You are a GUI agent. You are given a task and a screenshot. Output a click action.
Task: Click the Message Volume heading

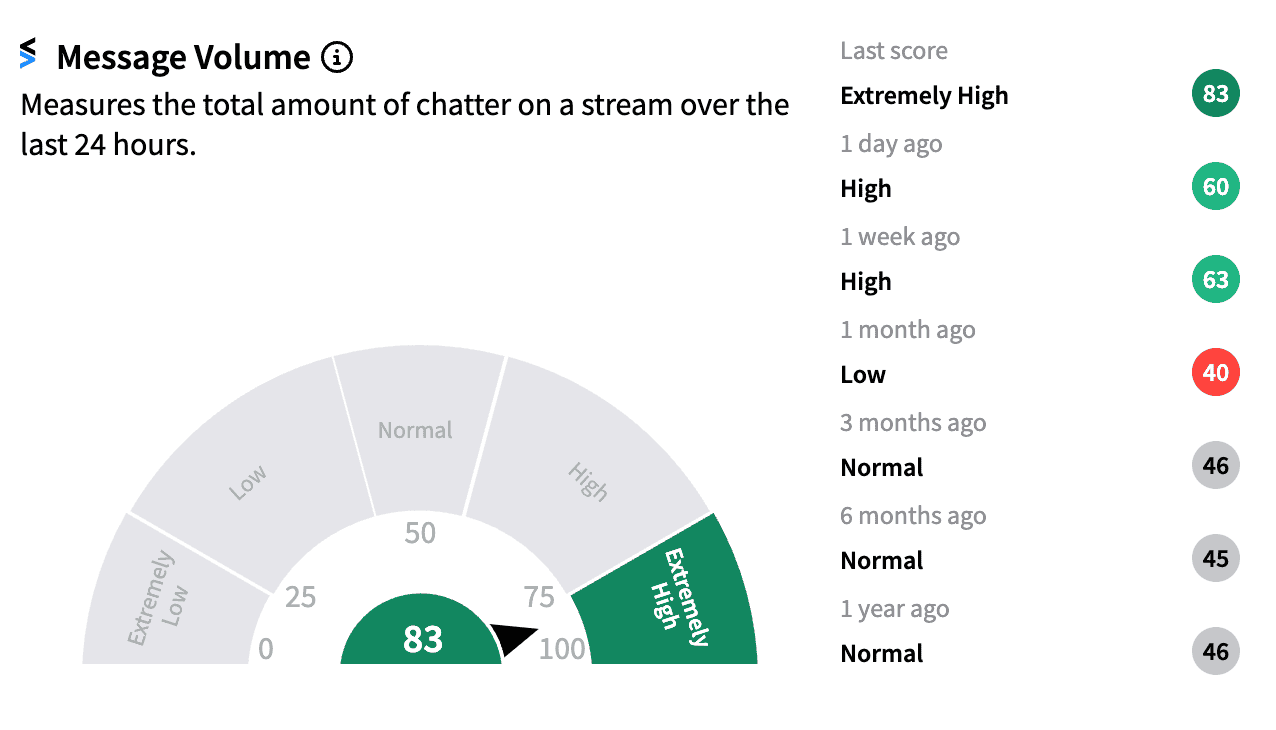[183, 58]
